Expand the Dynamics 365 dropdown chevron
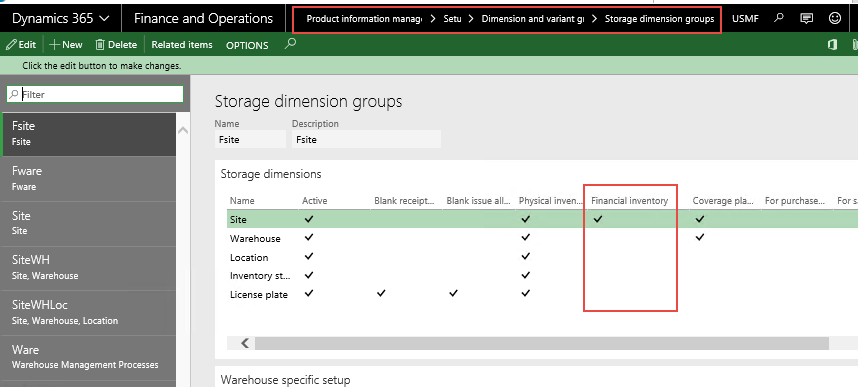Screen dimensions: 858x387 click(x=105, y=19)
